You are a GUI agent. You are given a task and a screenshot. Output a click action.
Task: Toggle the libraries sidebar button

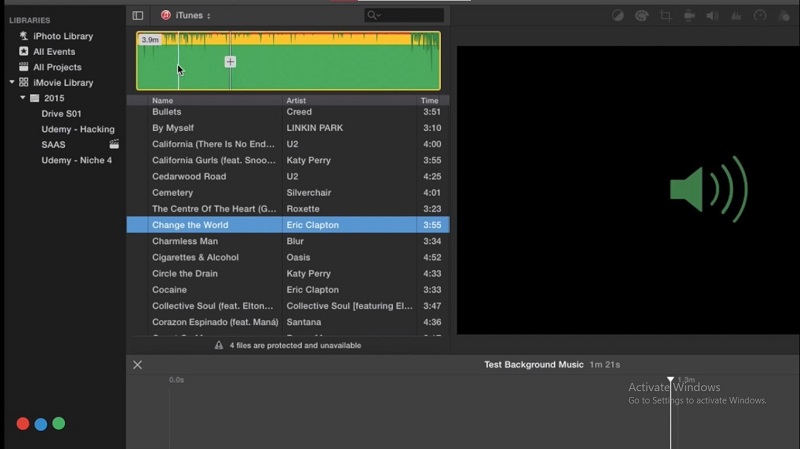[x=138, y=15]
